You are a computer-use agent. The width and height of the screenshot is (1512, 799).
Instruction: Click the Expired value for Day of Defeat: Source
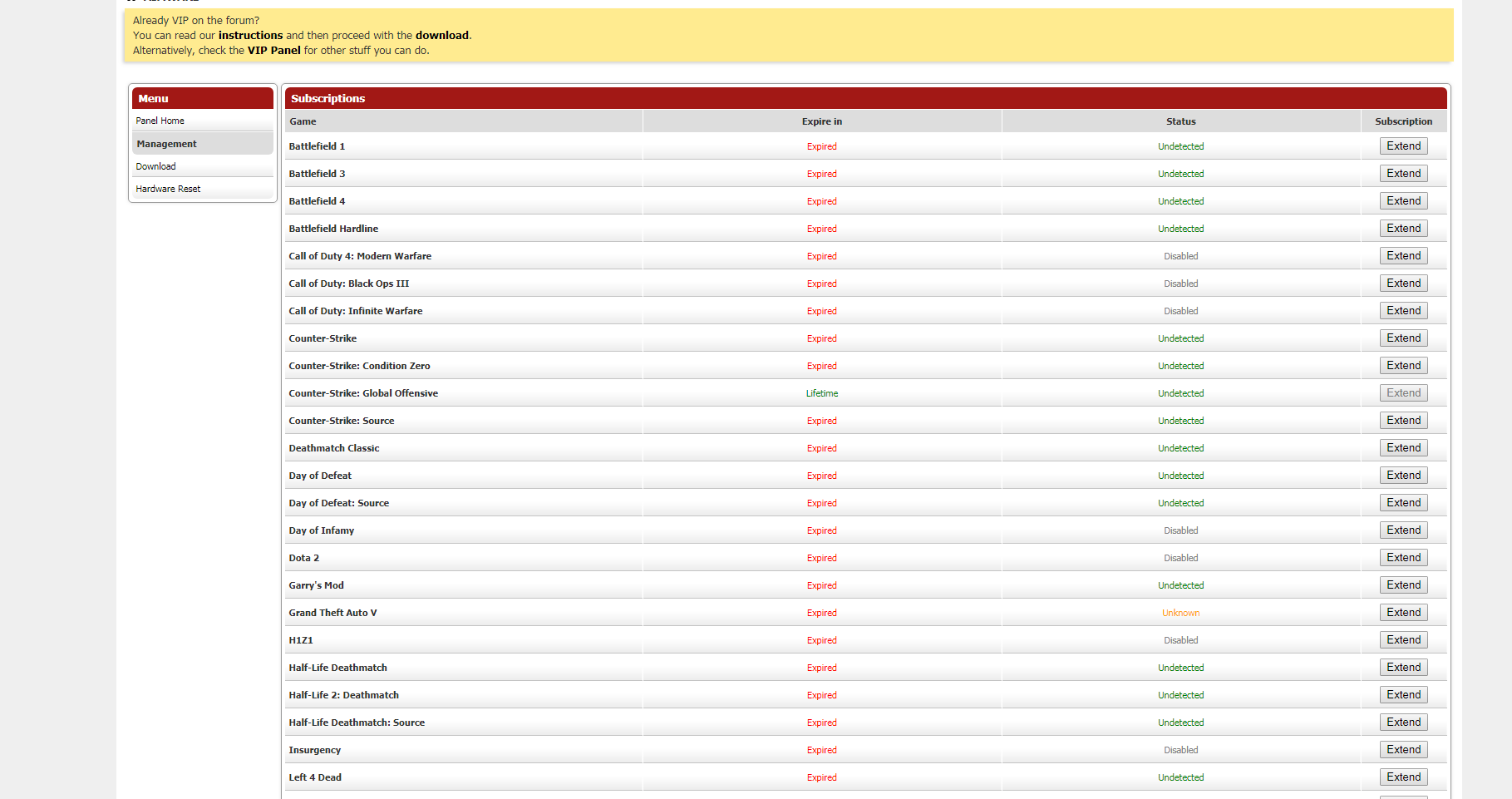(822, 503)
